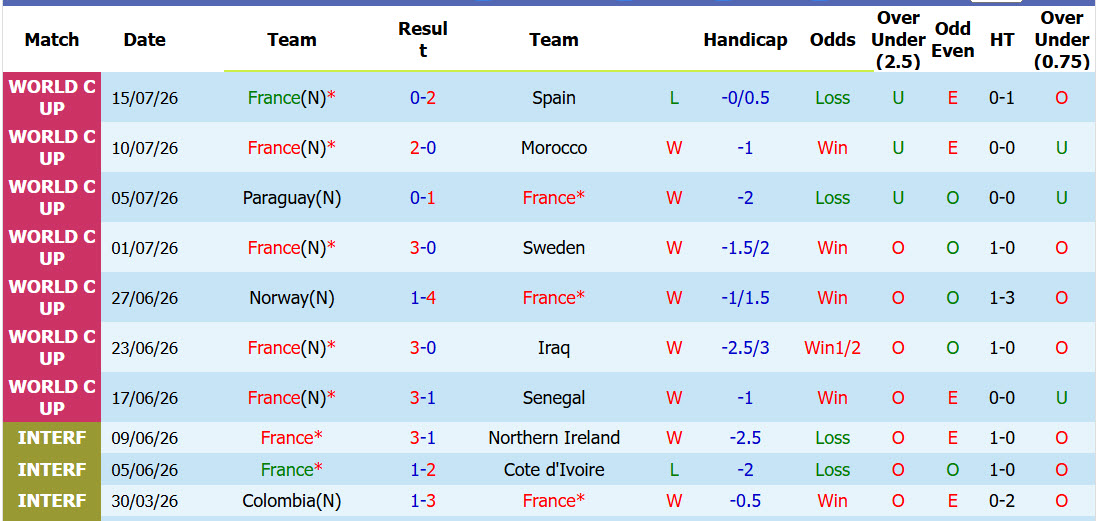Click the Odds column header

tap(832, 40)
